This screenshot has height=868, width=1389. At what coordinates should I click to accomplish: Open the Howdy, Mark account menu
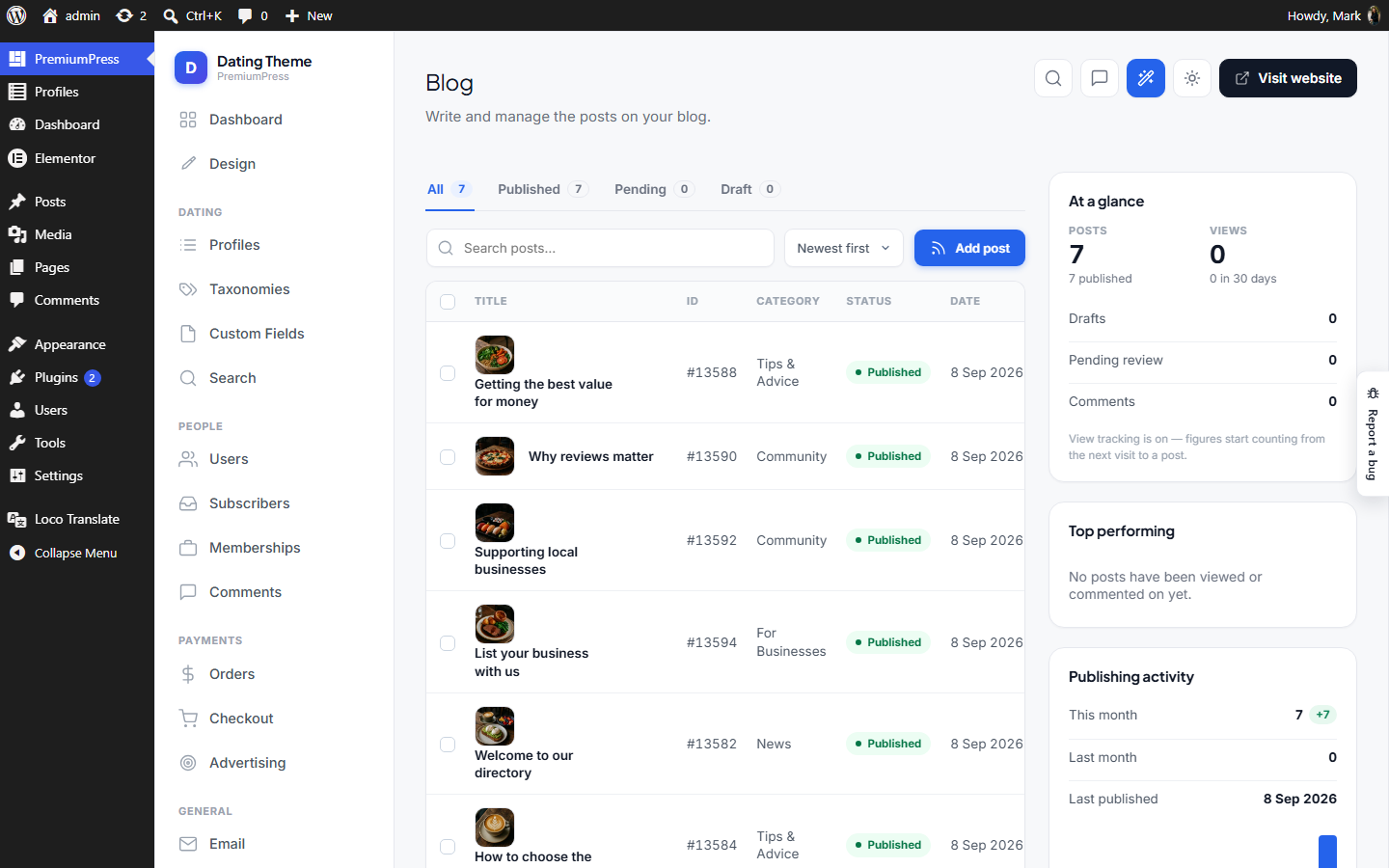click(1334, 15)
